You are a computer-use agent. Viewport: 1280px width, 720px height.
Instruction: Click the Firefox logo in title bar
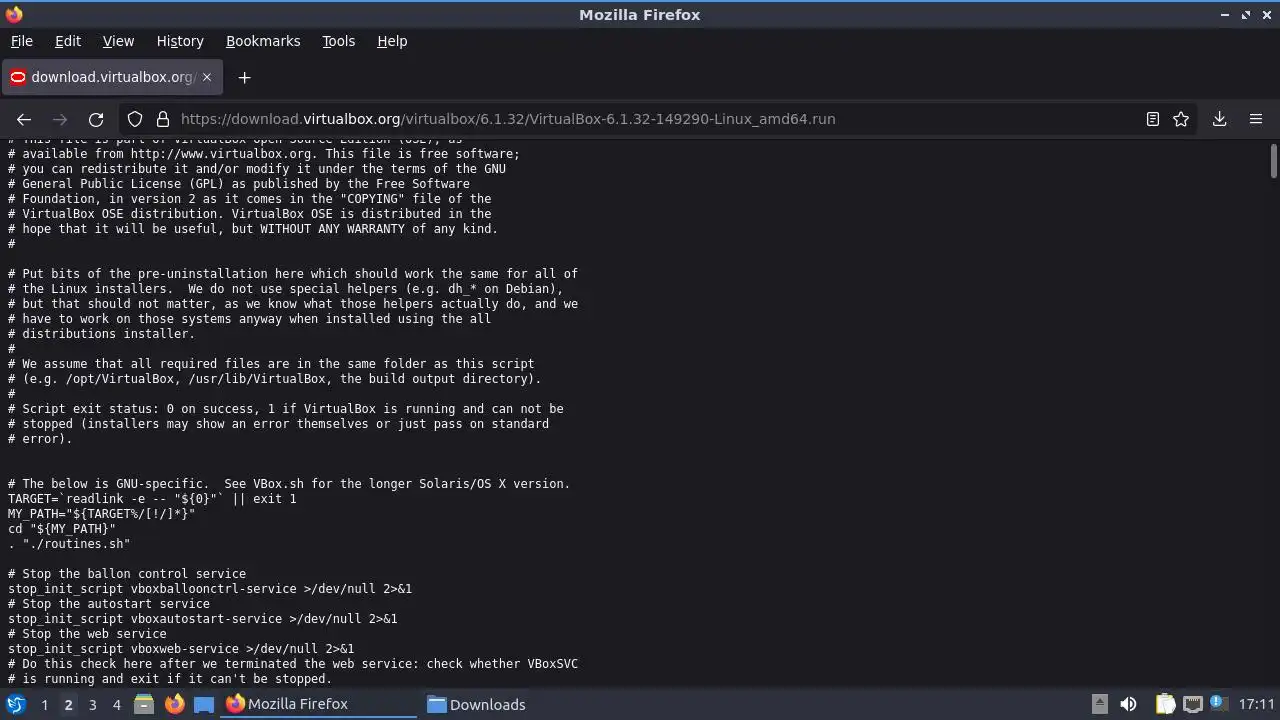click(14, 14)
